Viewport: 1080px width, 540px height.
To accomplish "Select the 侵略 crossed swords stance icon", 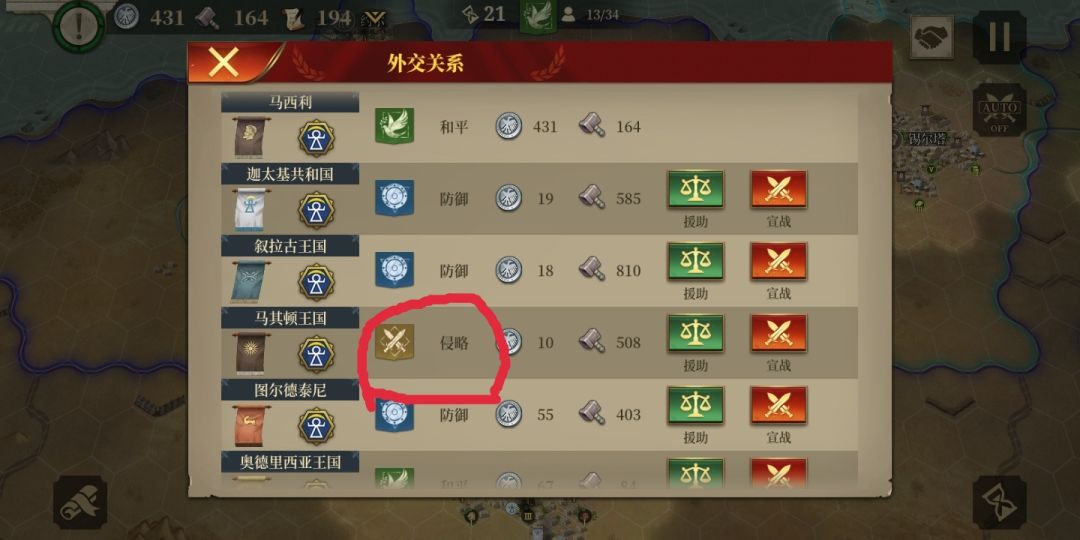I will coord(394,342).
